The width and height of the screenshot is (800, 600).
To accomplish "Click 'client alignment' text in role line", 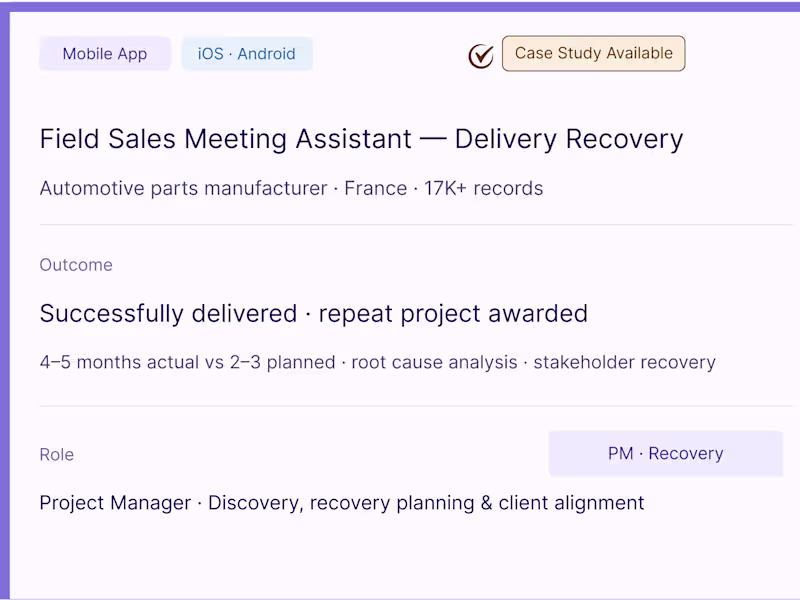I will point(571,503).
